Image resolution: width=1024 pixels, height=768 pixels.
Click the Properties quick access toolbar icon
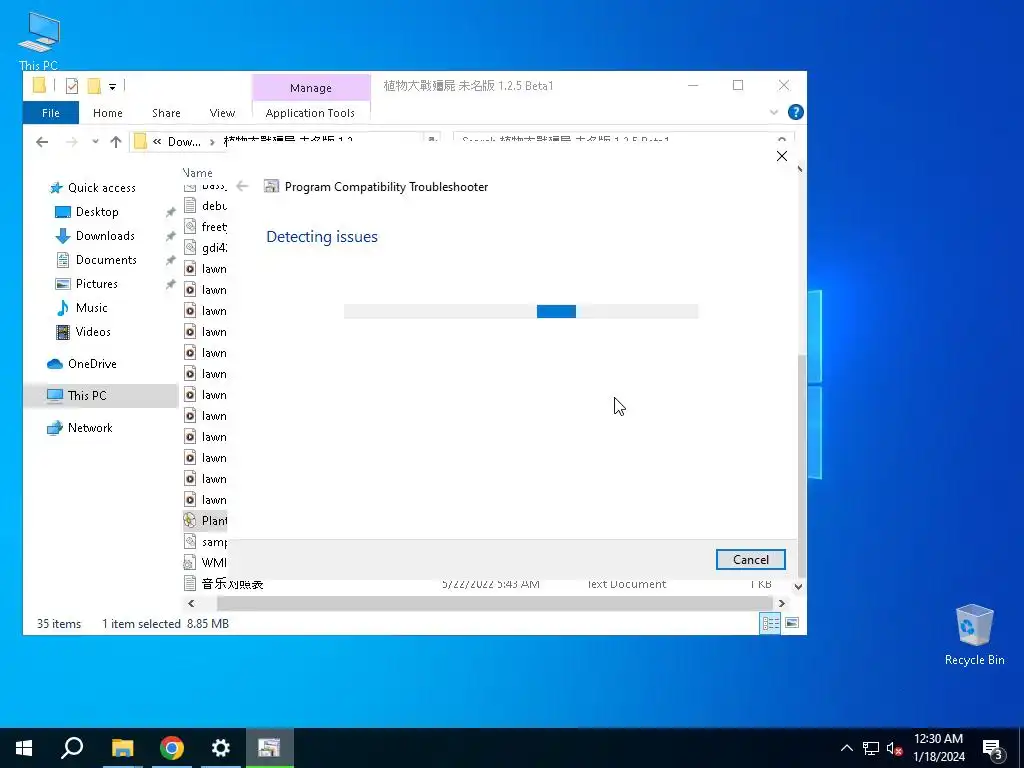[x=72, y=86]
